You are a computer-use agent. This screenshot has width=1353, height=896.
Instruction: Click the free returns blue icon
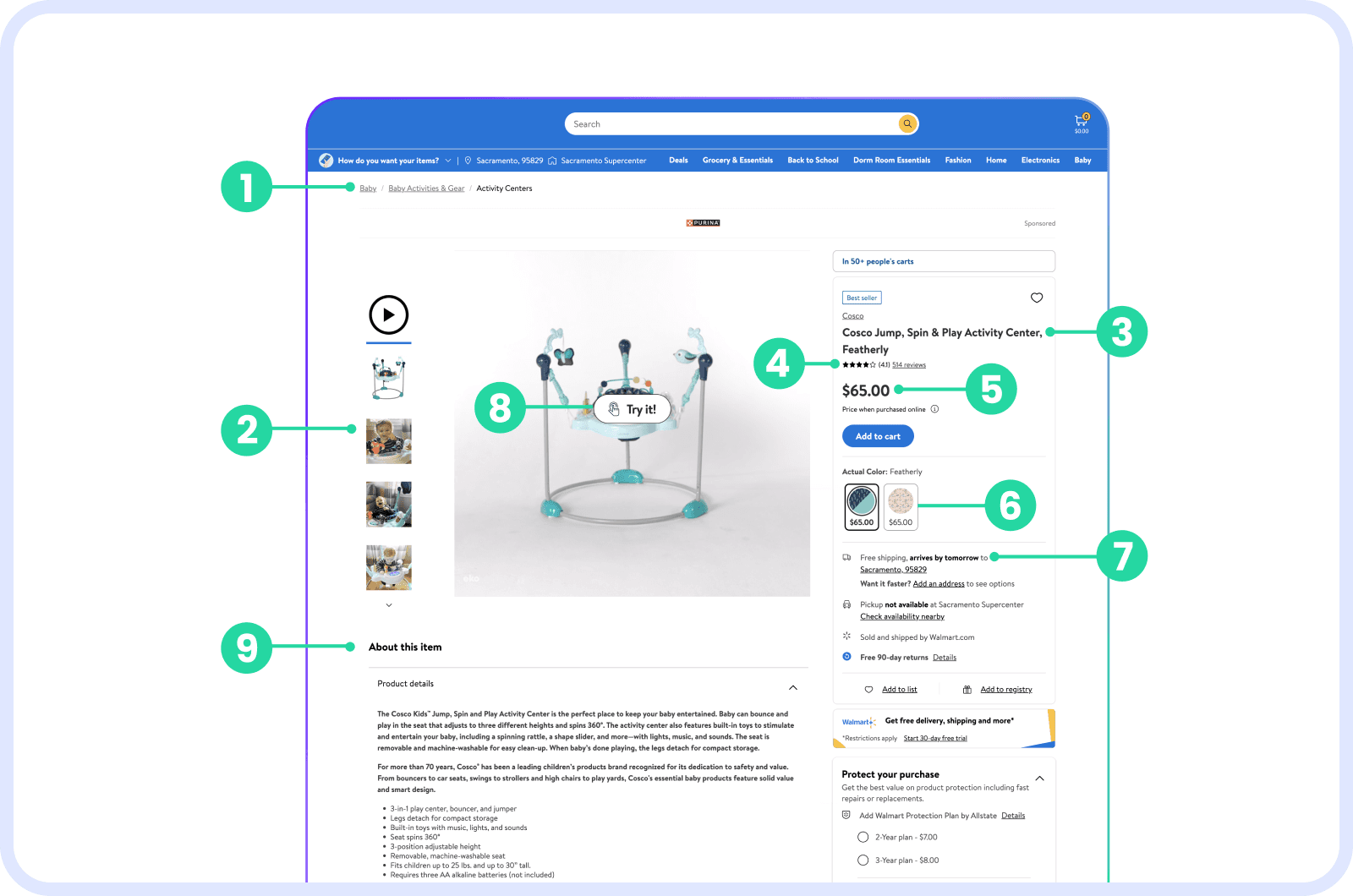coord(846,657)
